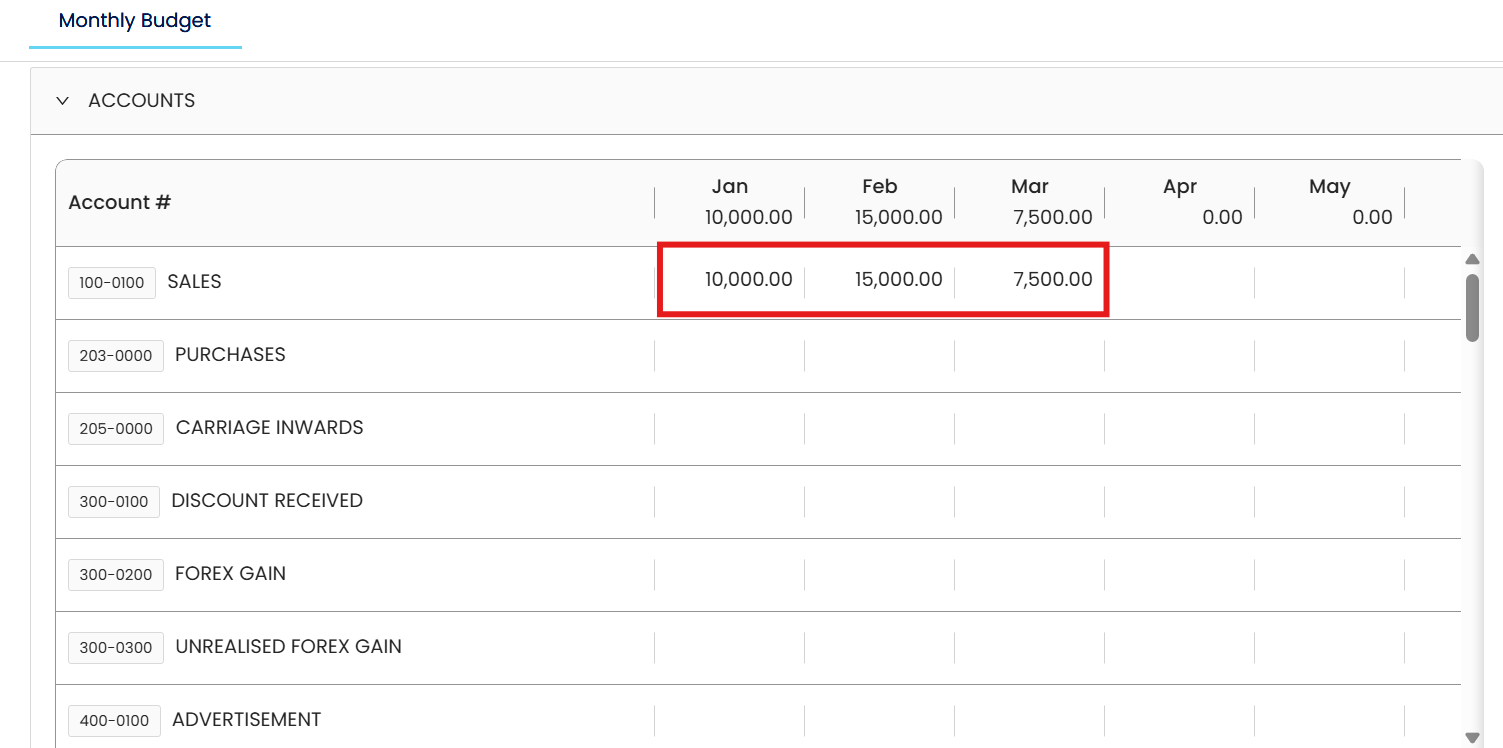This screenshot has height=748, width=1503.
Task: Collapse the ACCOUNTS section chevron
Action: point(63,101)
